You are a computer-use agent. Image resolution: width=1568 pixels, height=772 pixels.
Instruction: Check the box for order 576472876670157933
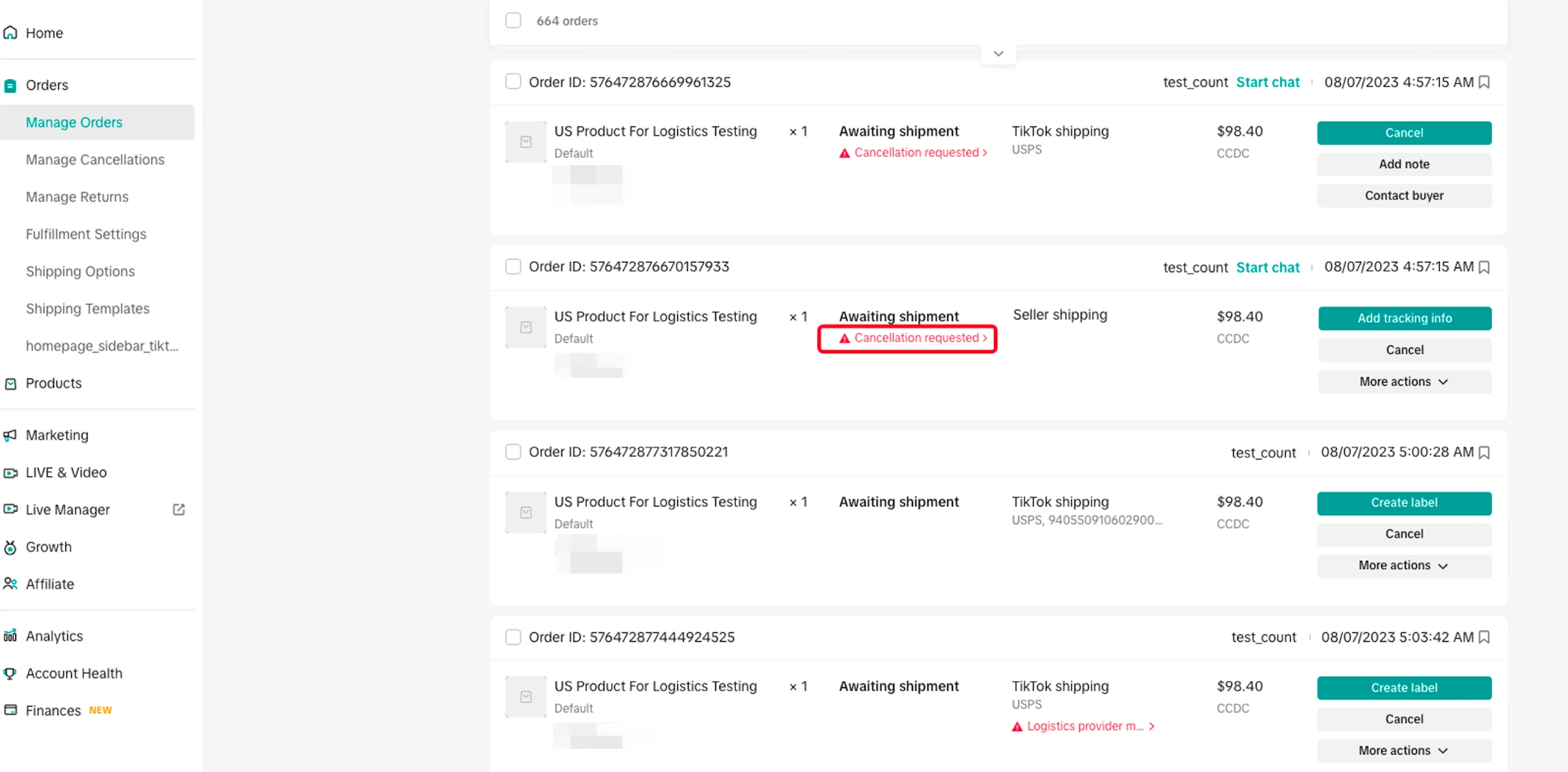pos(513,266)
